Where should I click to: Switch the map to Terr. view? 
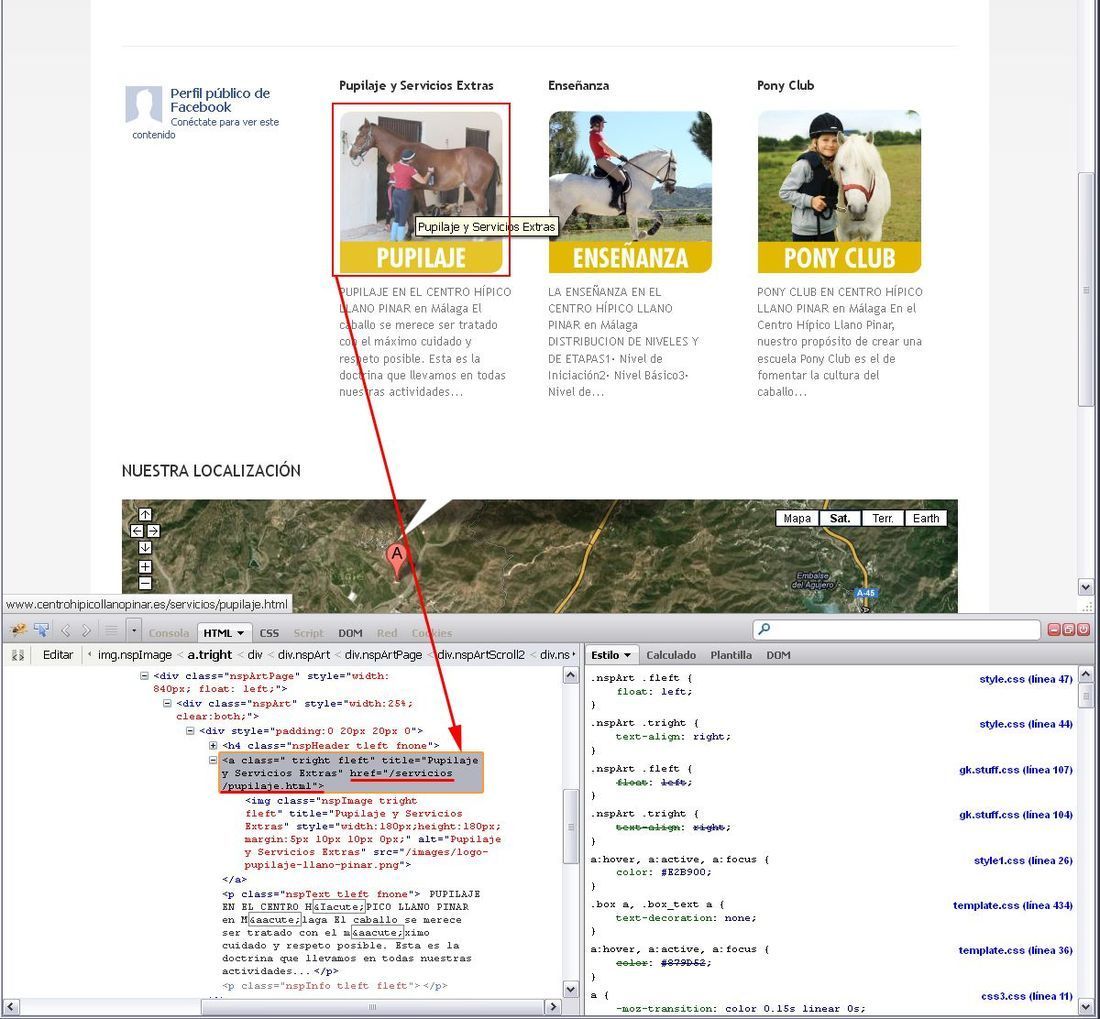pyautogui.click(x=883, y=518)
